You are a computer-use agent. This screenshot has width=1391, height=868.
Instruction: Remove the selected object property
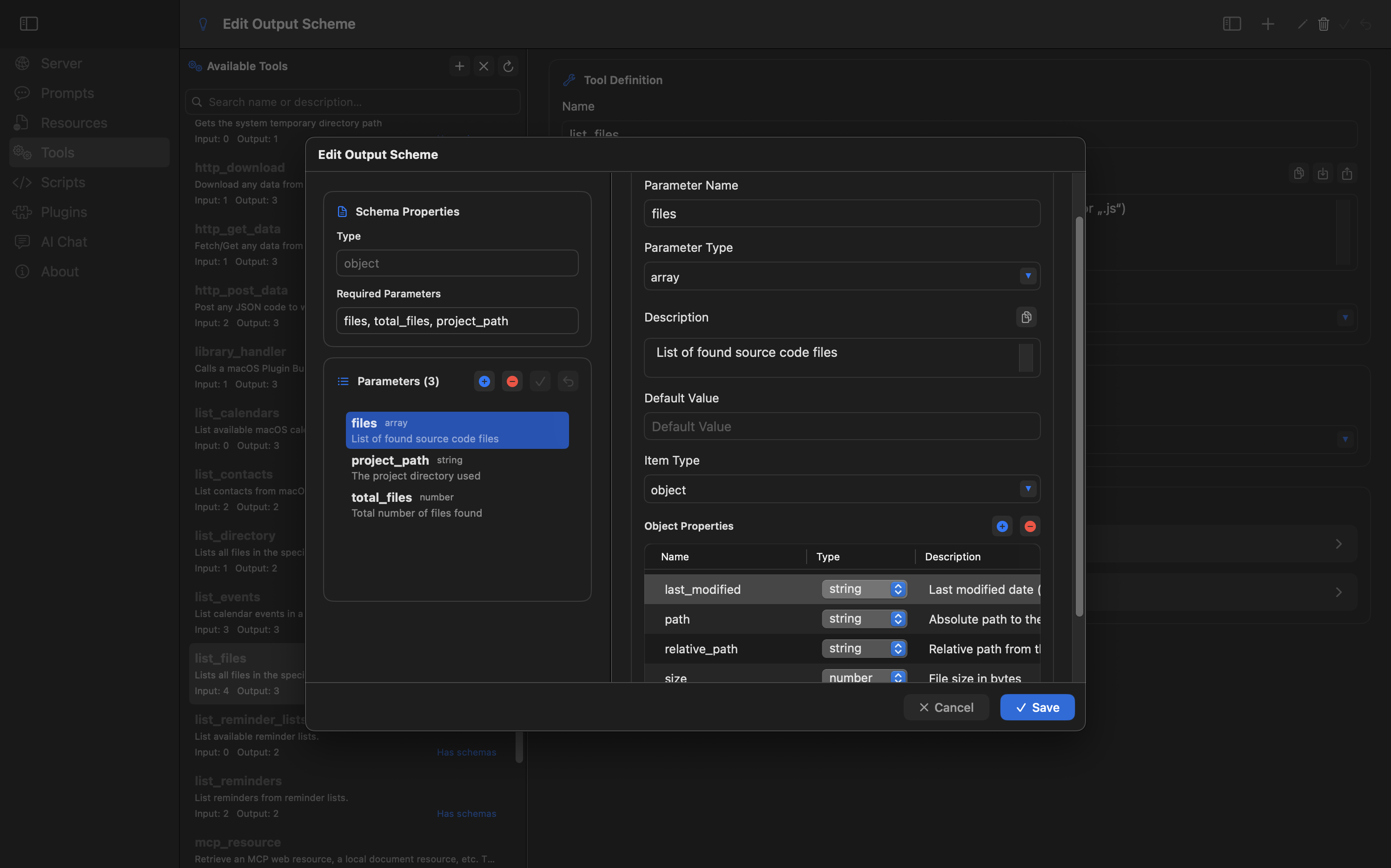[x=1030, y=526]
